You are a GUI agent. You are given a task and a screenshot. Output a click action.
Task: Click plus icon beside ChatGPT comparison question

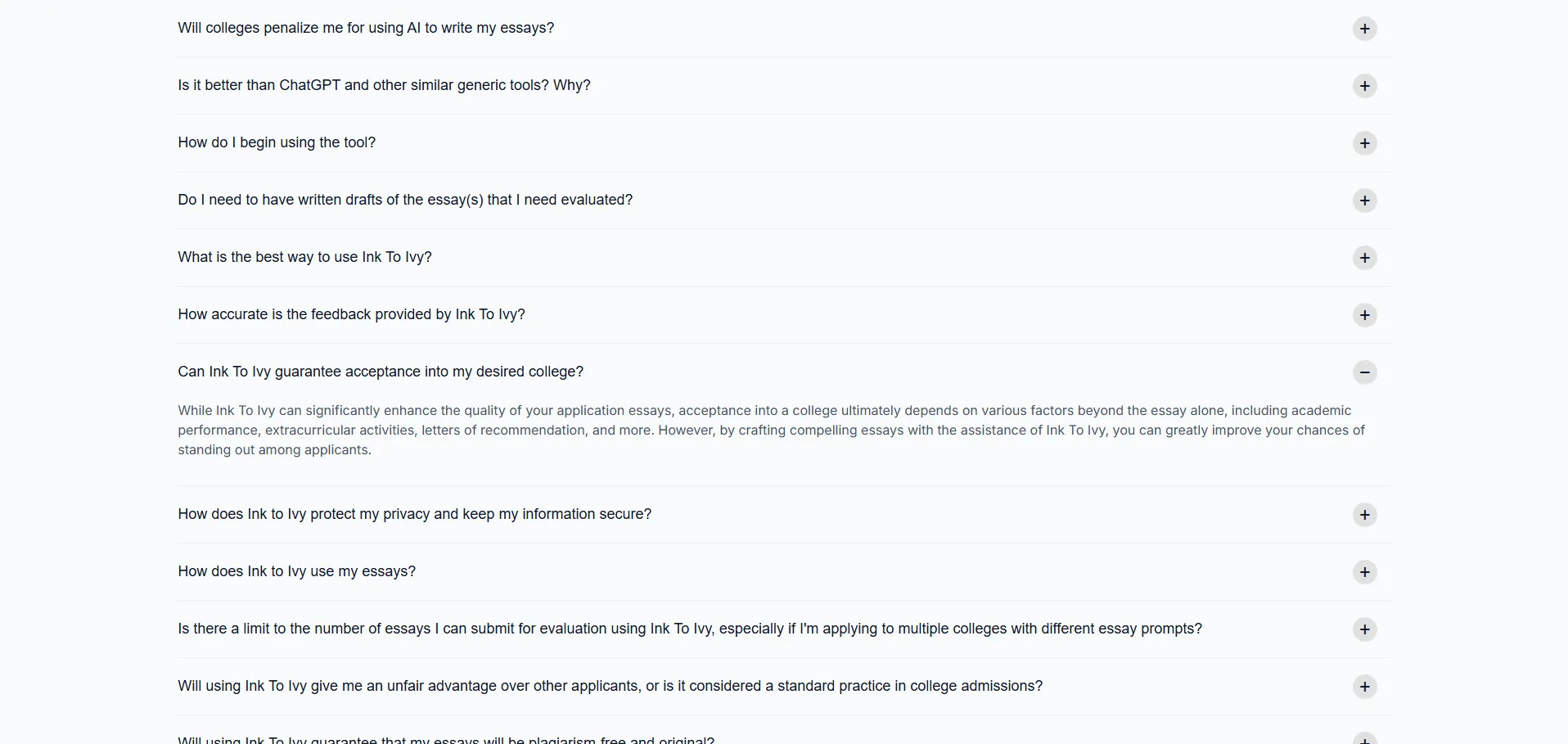coord(1364,86)
